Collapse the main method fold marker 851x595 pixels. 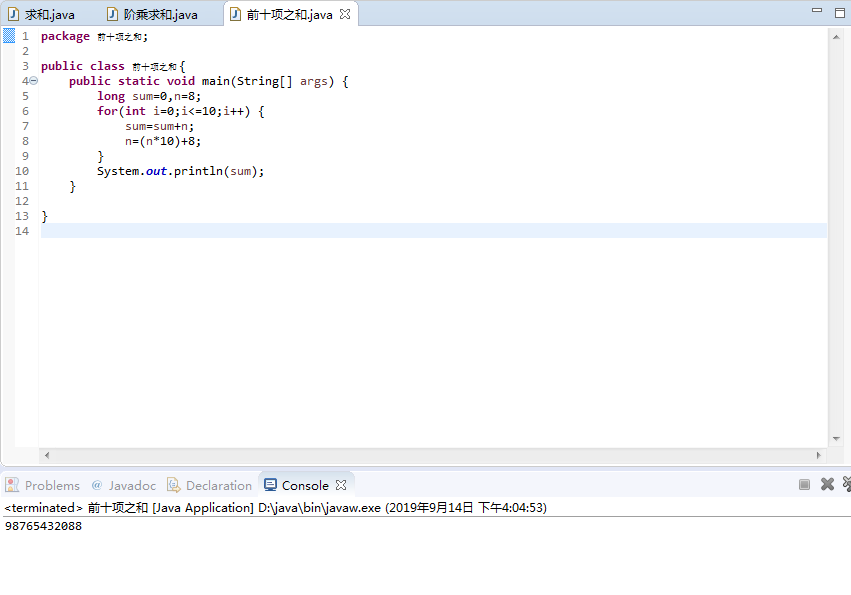[x=34, y=81]
